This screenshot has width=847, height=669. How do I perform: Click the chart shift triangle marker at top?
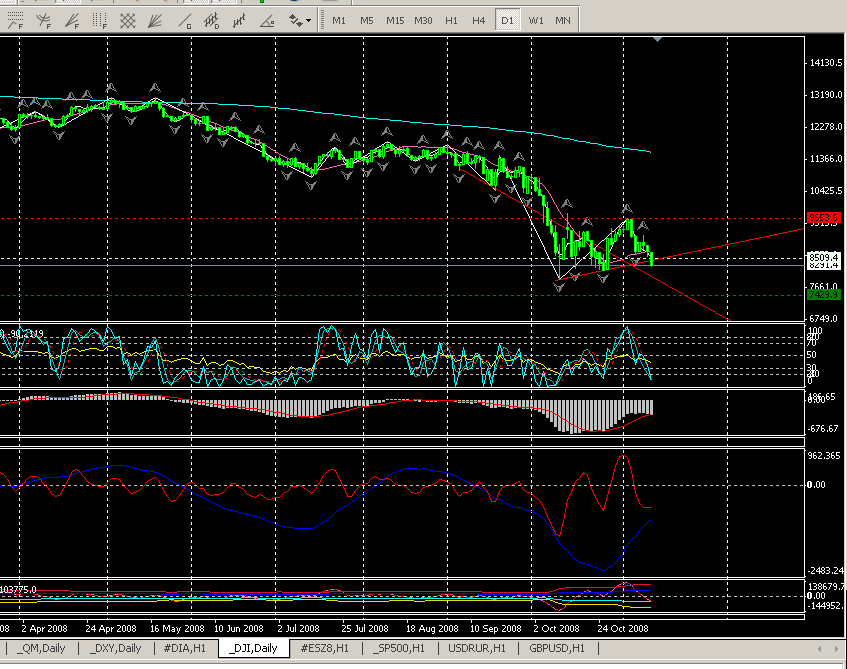pyautogui.click(x=657, y=39)
